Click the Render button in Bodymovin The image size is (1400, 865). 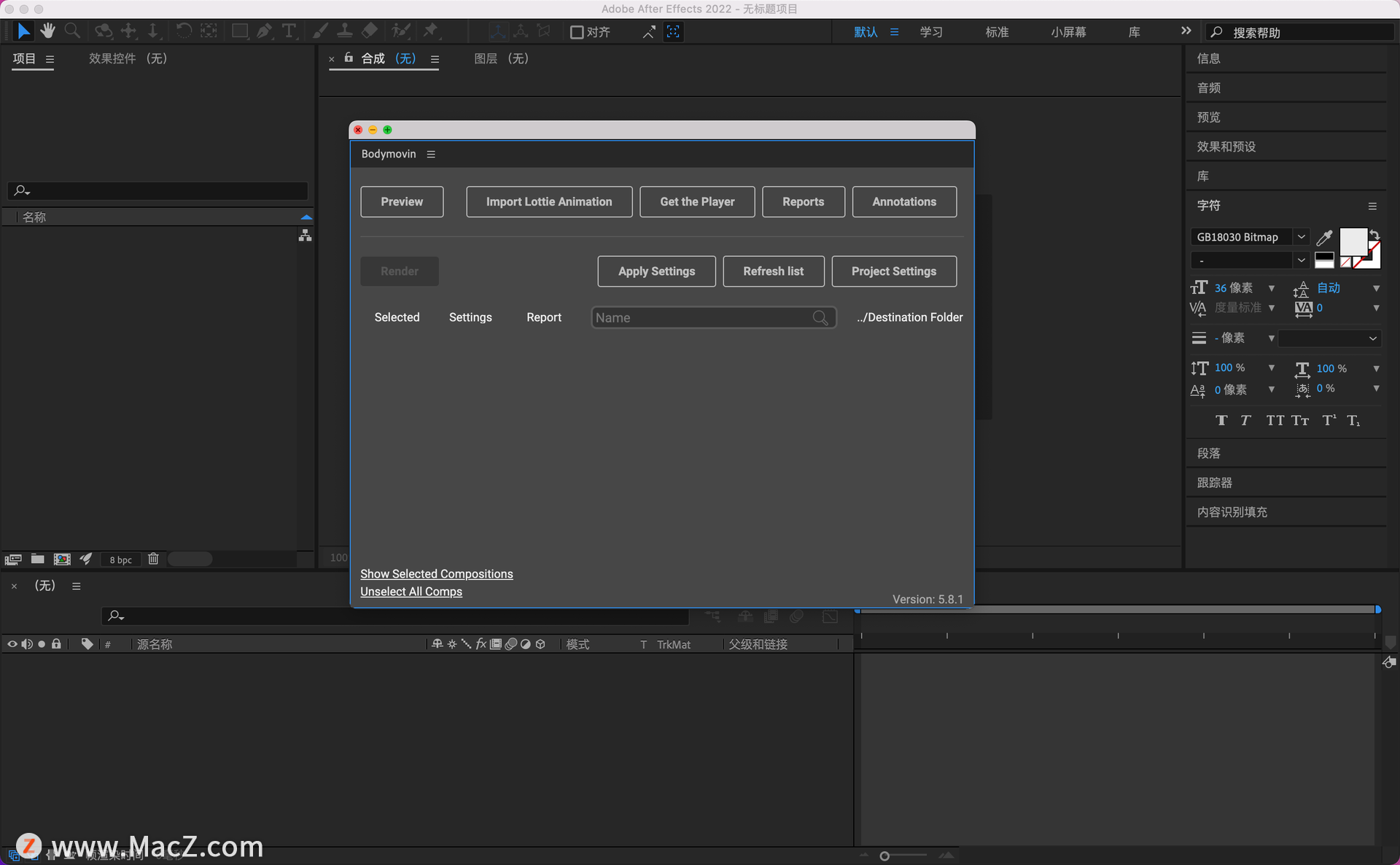pyautogui.click(x=399, y=271)
